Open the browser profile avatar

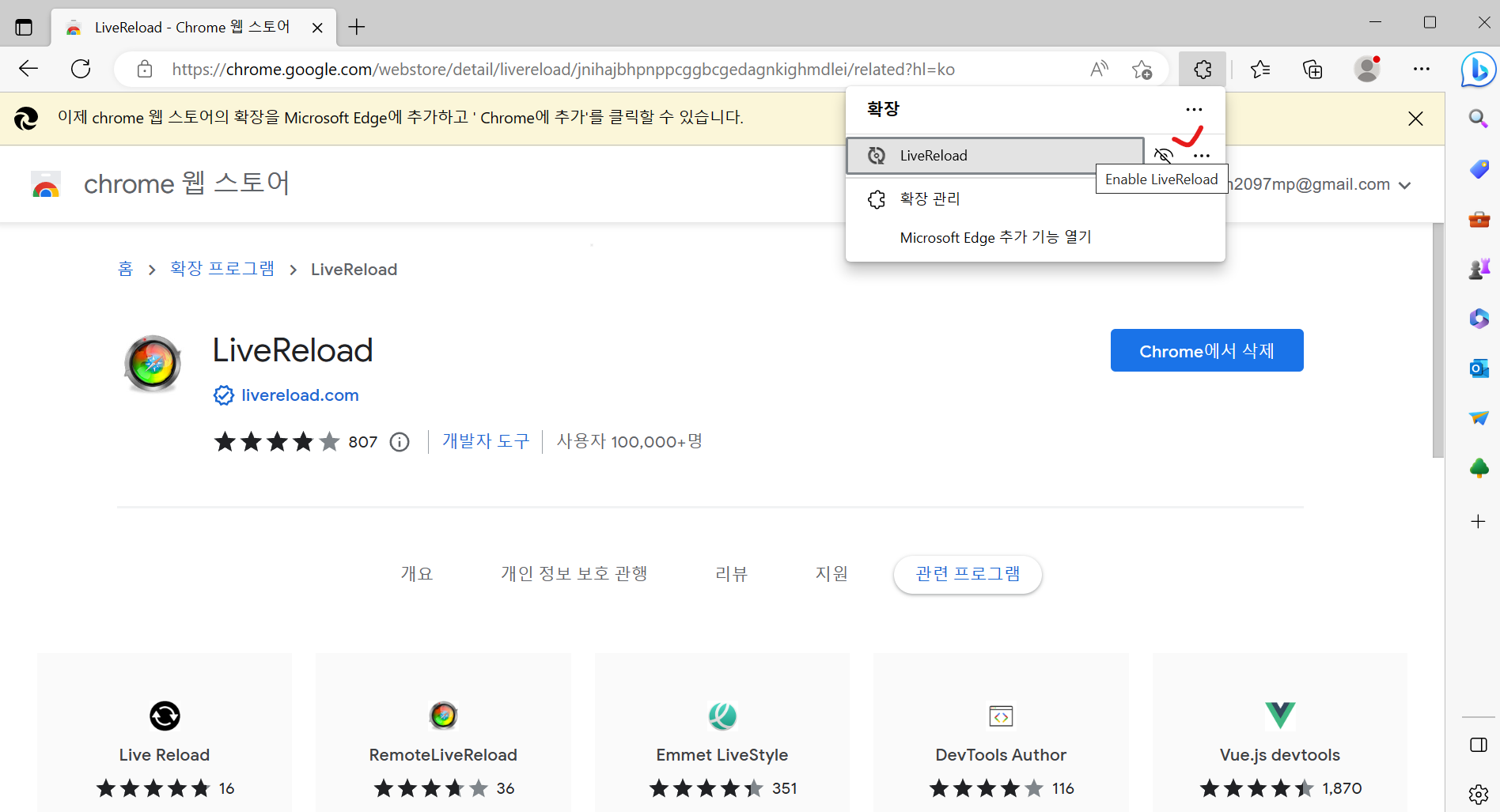pos(1367,69)
